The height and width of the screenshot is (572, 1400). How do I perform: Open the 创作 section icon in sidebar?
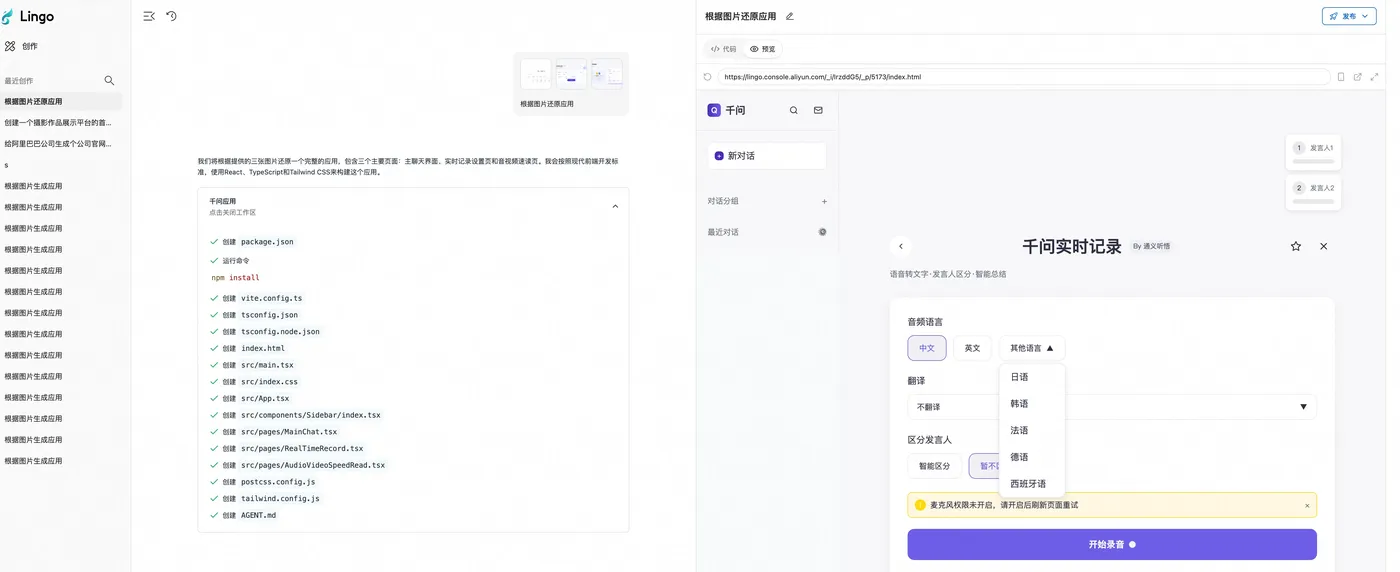pos(10,46)
